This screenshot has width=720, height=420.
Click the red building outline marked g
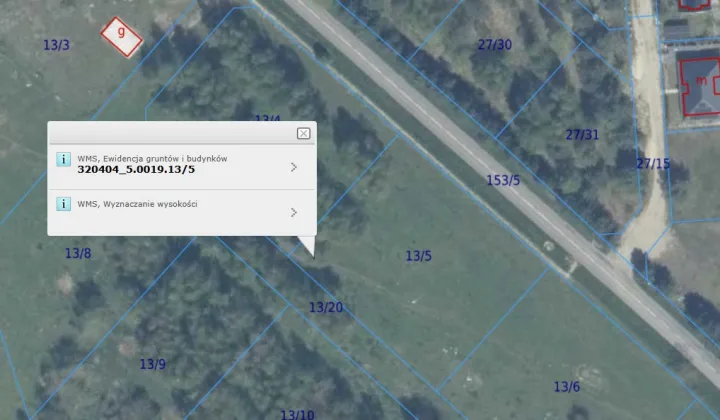pos(122,37)
